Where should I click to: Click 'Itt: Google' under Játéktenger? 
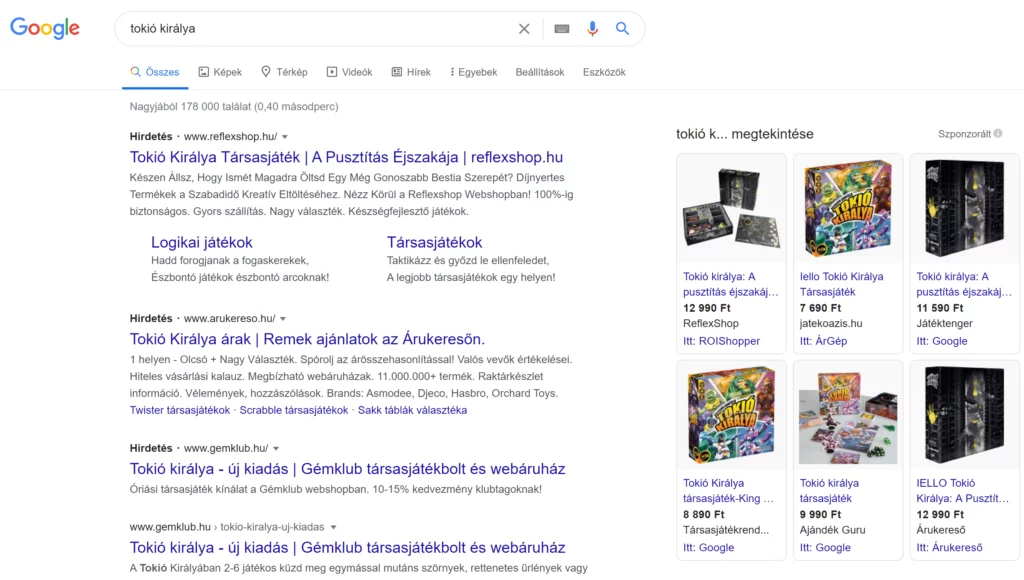[942, 341]
